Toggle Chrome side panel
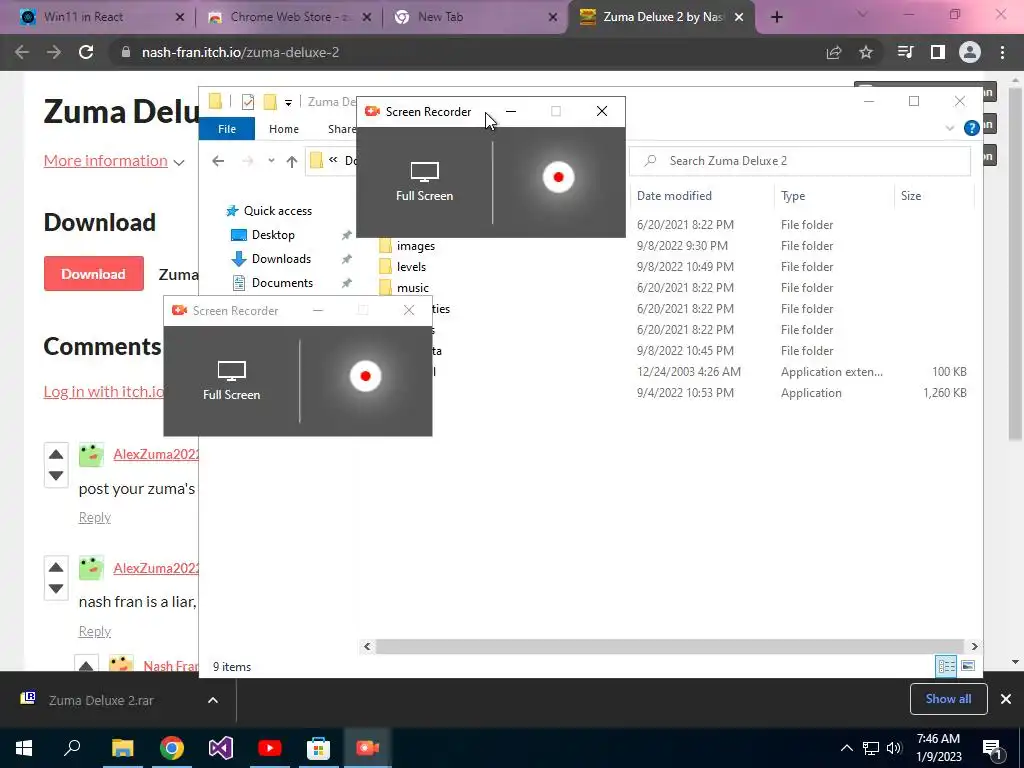The height and width of the screenshot is (768, 1024). point(938,52)
